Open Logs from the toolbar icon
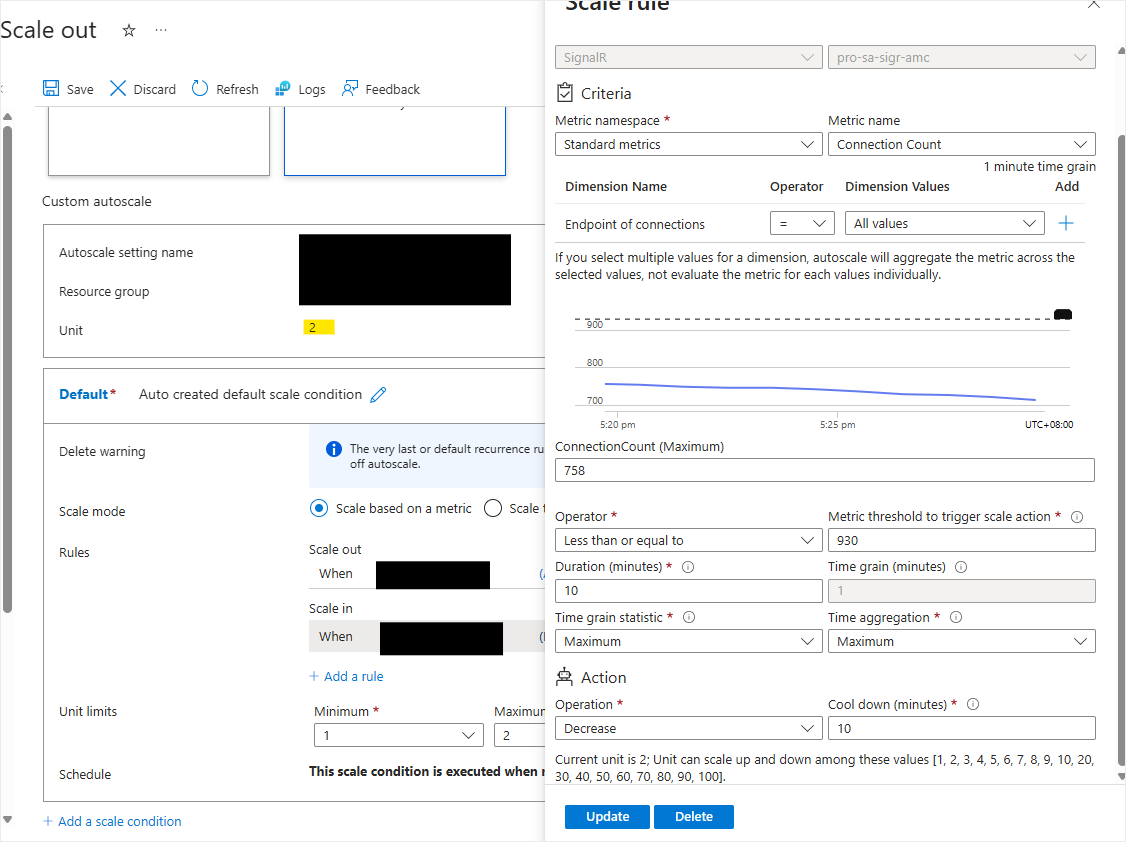The height and width of the screenshot is (842, 1126). pos(283,88)
